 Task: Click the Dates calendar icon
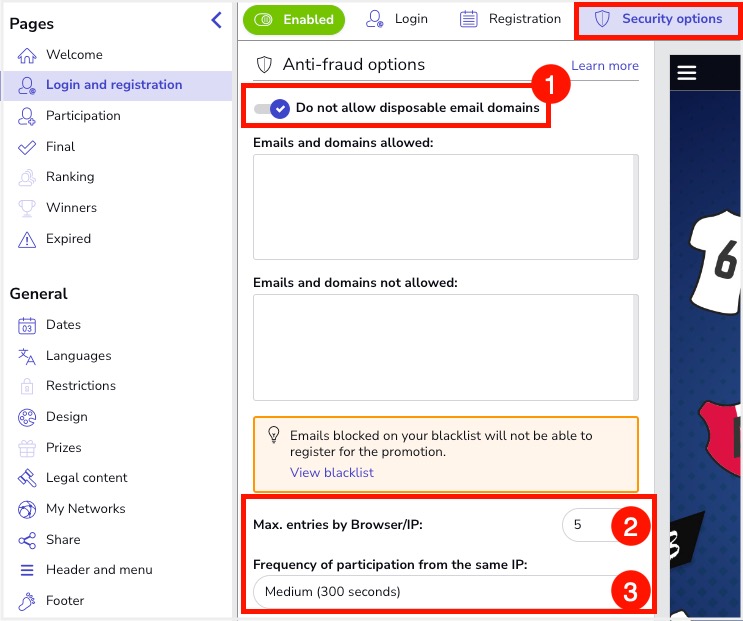pyautogui.click(x=27, y=325)
